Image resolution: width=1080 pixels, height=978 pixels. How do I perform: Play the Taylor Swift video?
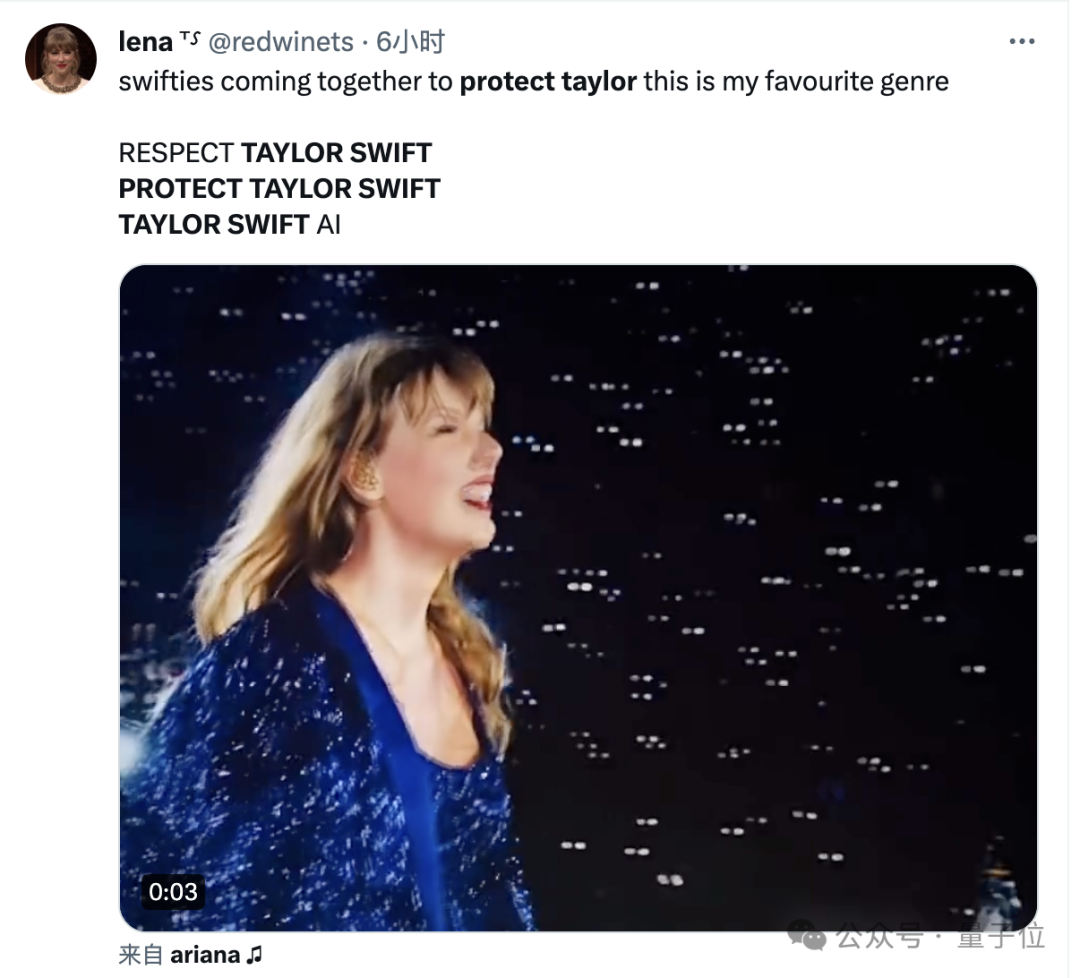[578, 598]
